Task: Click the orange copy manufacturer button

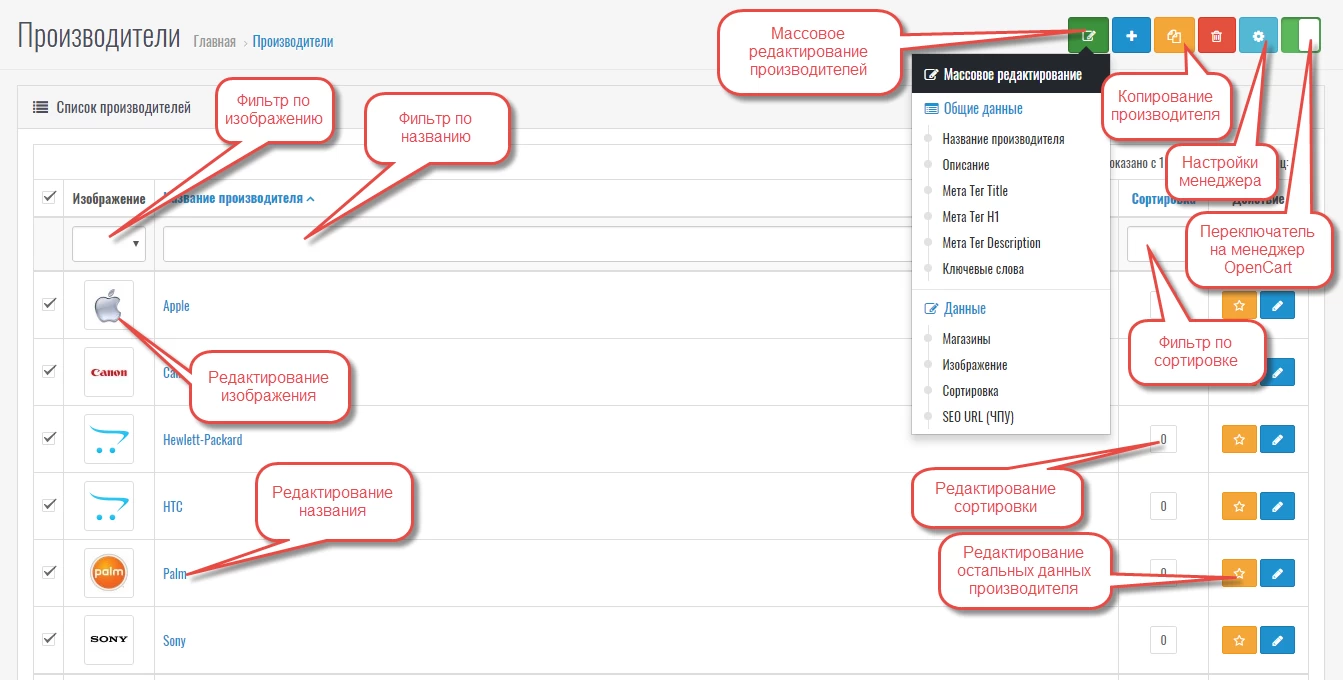Action: [1174, 35]
